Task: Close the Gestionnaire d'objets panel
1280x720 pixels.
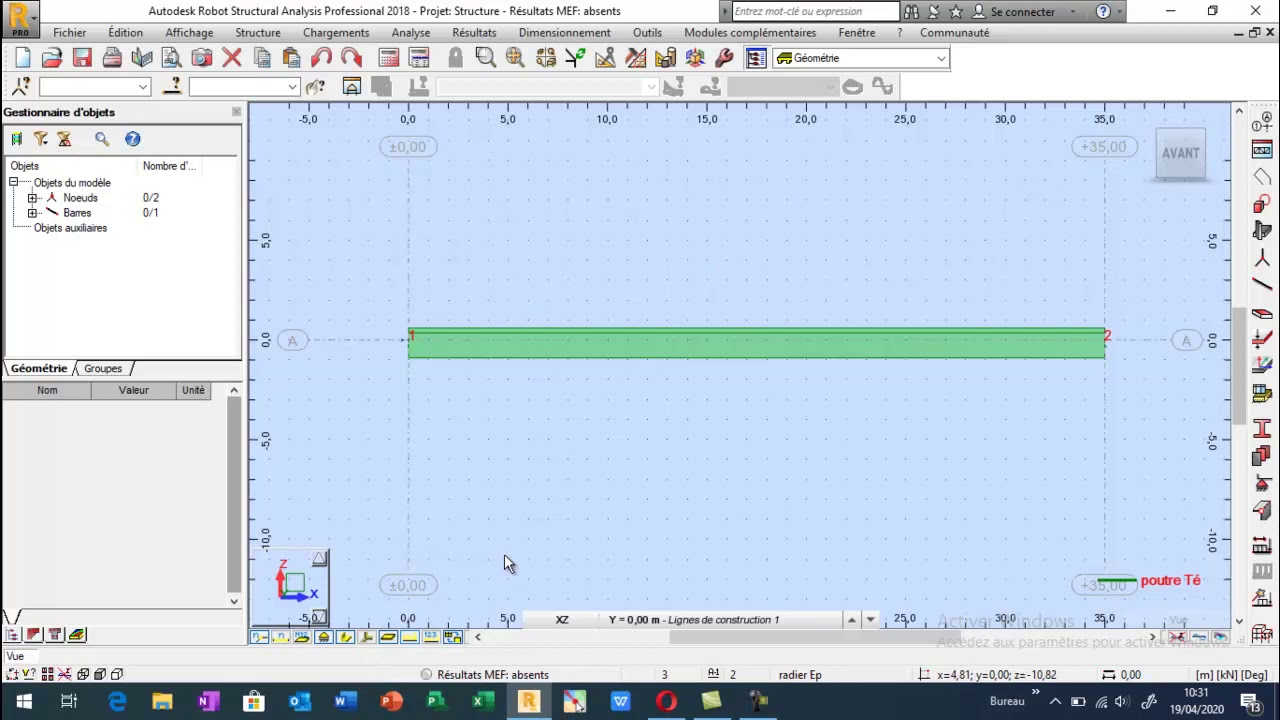Action: pos(236,112)
